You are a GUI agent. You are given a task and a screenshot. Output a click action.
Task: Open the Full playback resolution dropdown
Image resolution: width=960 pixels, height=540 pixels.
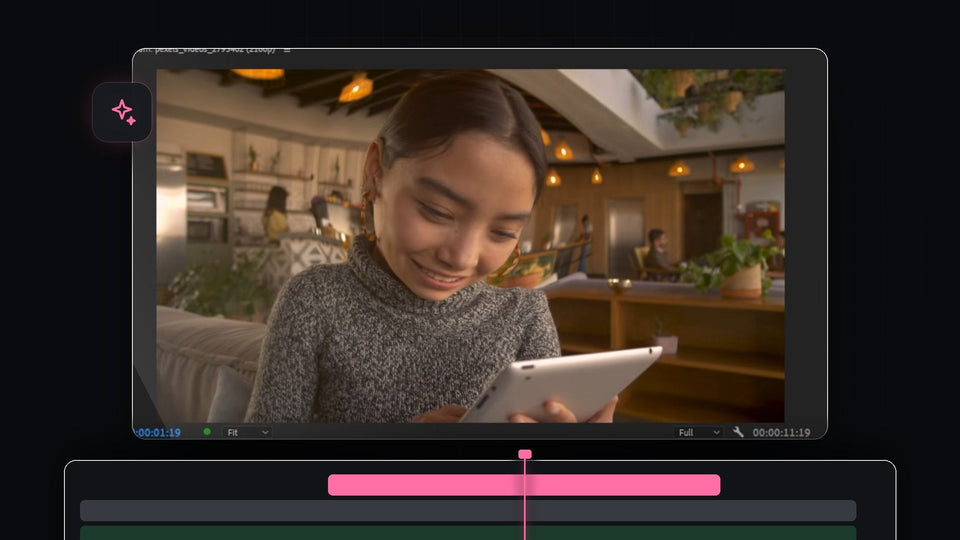[x=699, y=432]
